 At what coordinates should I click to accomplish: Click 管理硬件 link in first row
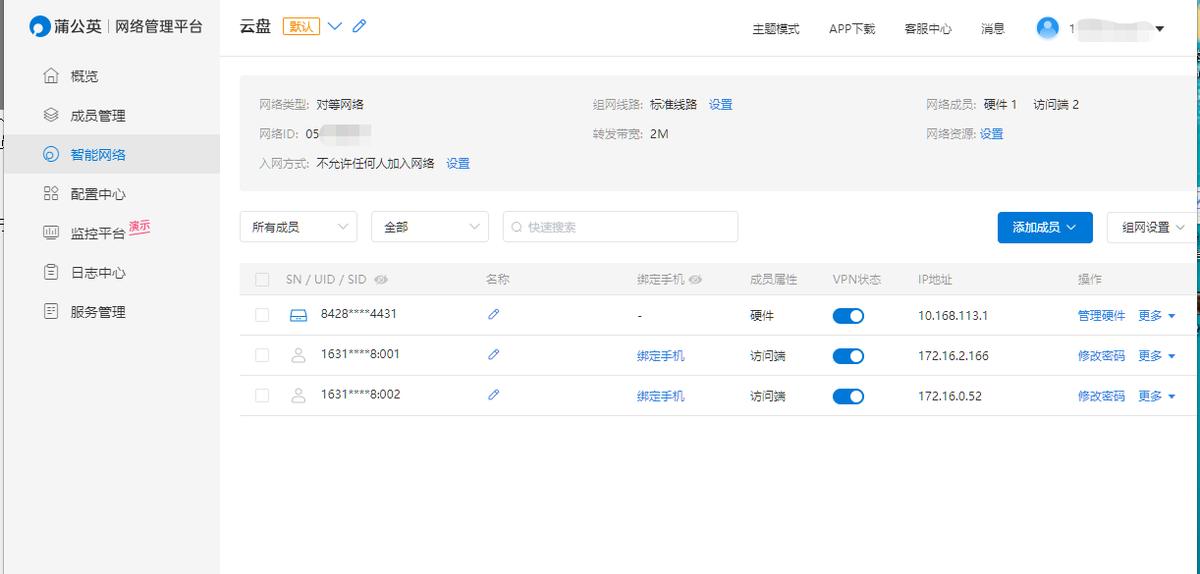click(1101, 316)
